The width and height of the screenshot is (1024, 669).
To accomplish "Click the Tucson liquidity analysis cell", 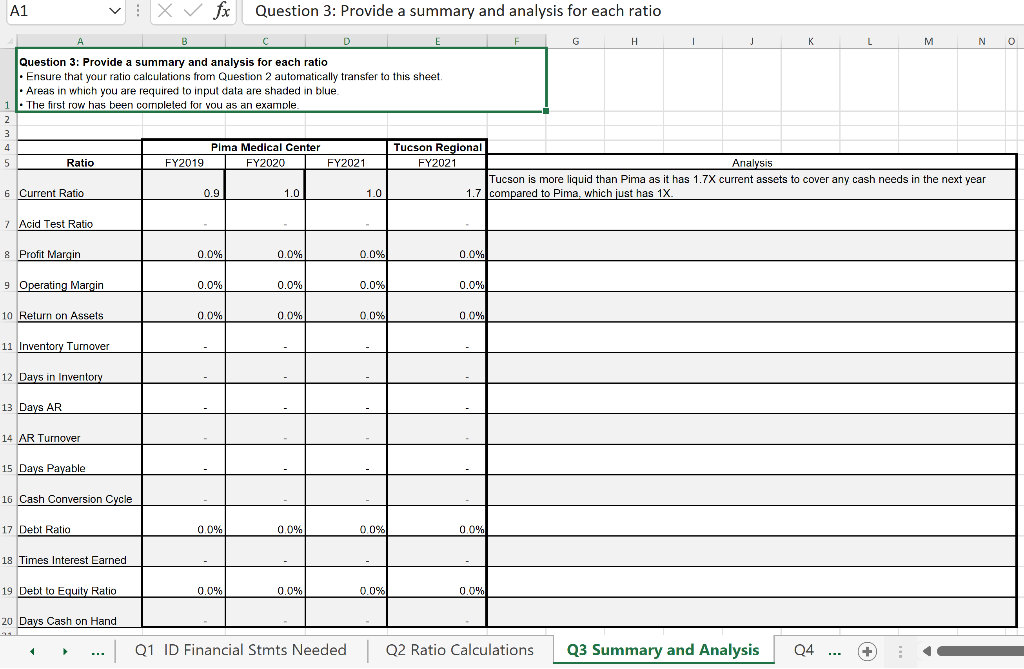I will pyautogui.click(x=750, y=184).
